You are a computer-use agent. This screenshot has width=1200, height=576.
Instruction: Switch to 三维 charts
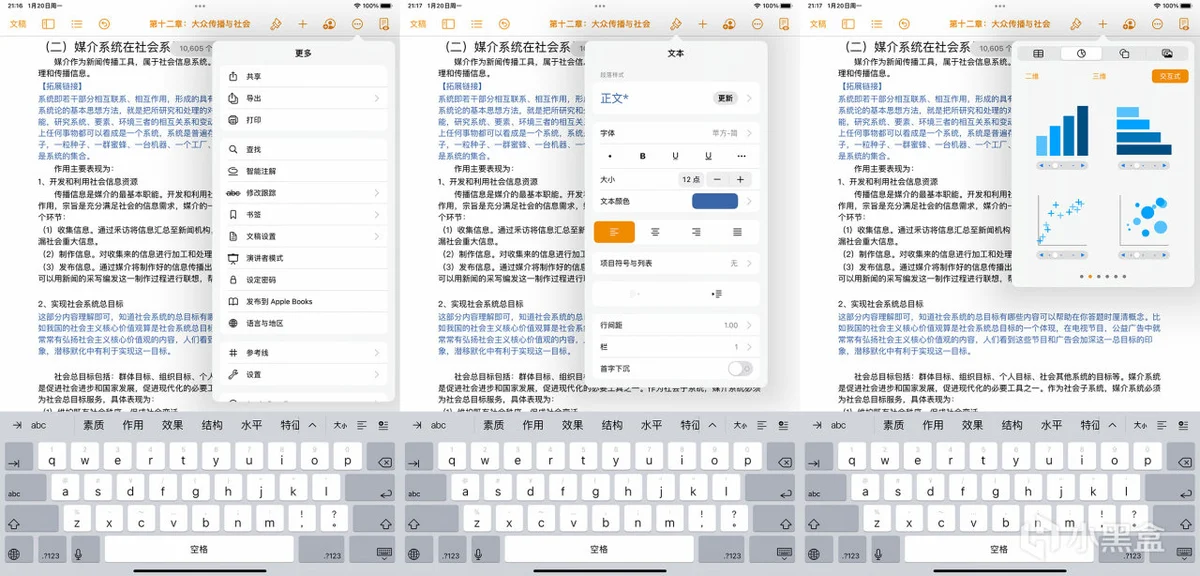[1098, 76]
